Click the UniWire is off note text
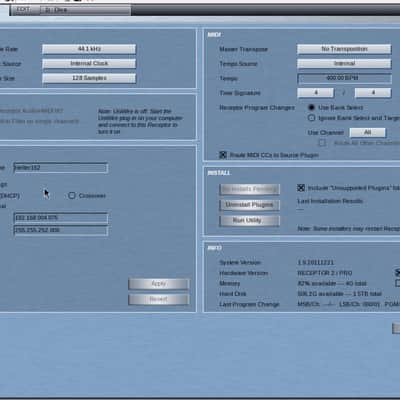Viewport: 400px width, 400px height. (x=140, y=121)
